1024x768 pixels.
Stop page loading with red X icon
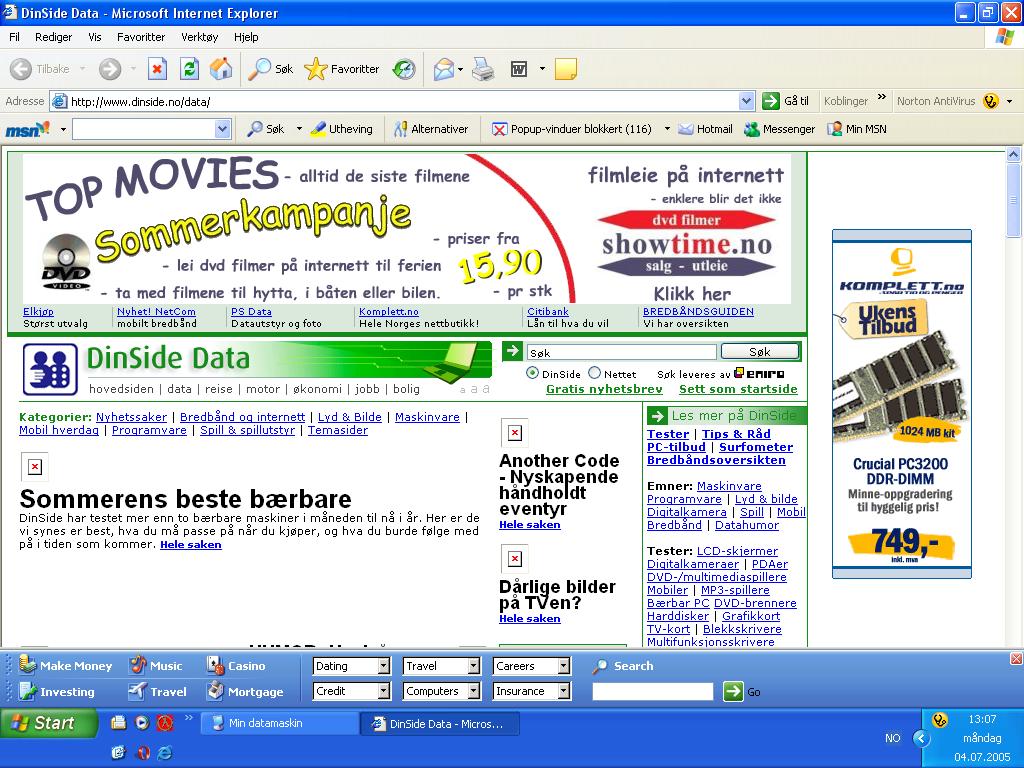157,69
